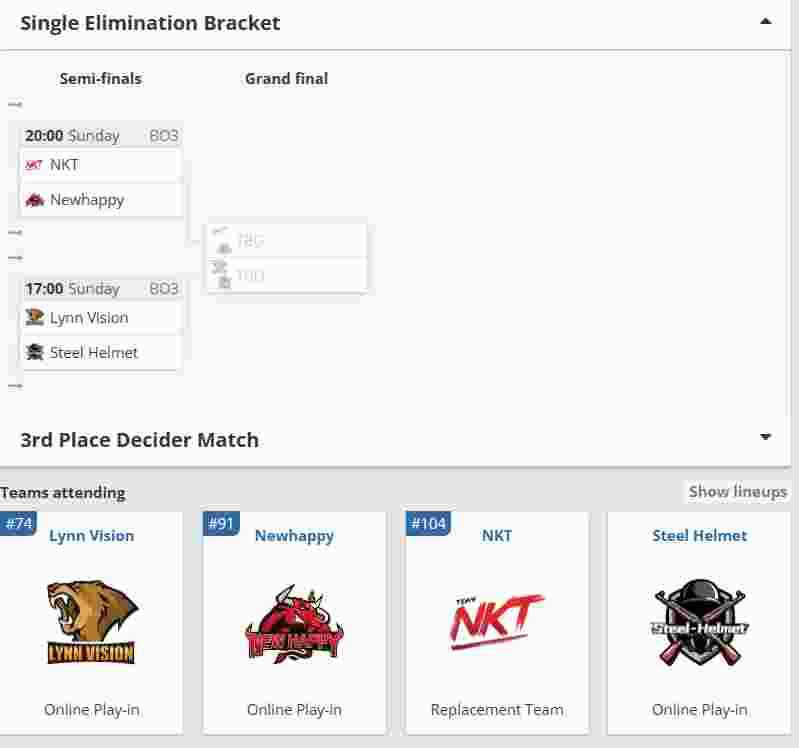The image size is (799, 748).
Task: Visit the Steel Helmet team page link
Action: pos(700,536)
